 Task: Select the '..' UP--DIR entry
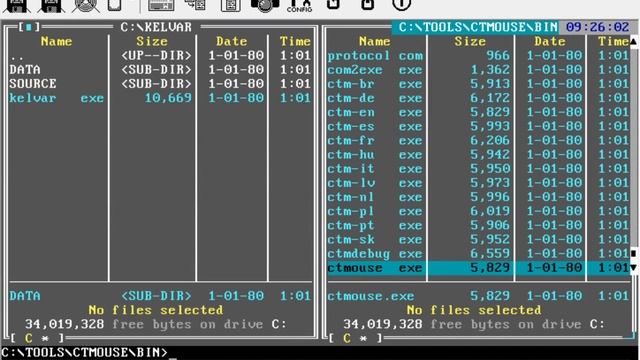(x=160, y=56)
